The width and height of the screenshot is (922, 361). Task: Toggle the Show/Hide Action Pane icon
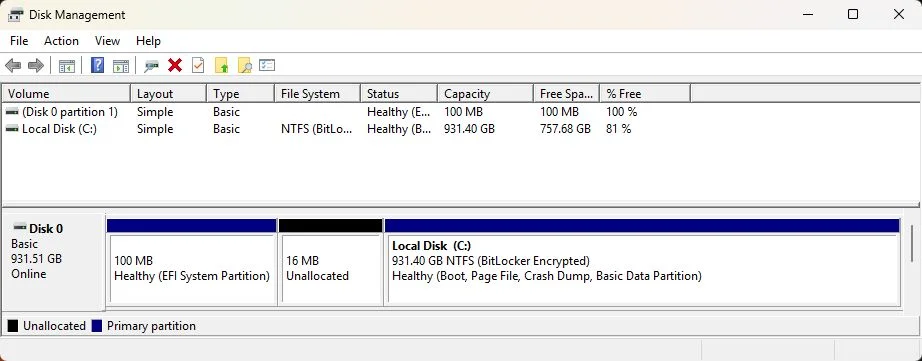(x=121, y=65)
